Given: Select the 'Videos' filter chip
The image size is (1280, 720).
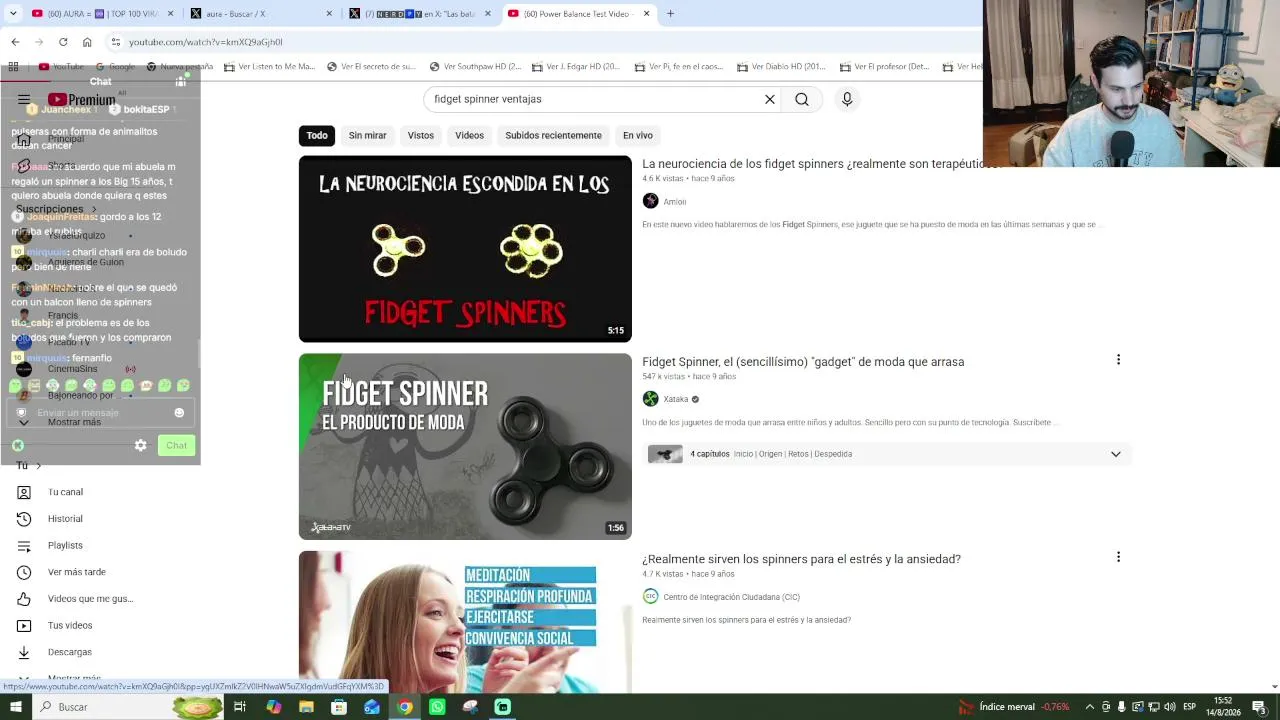Looking at the screenshot, I should pos(469,135).
